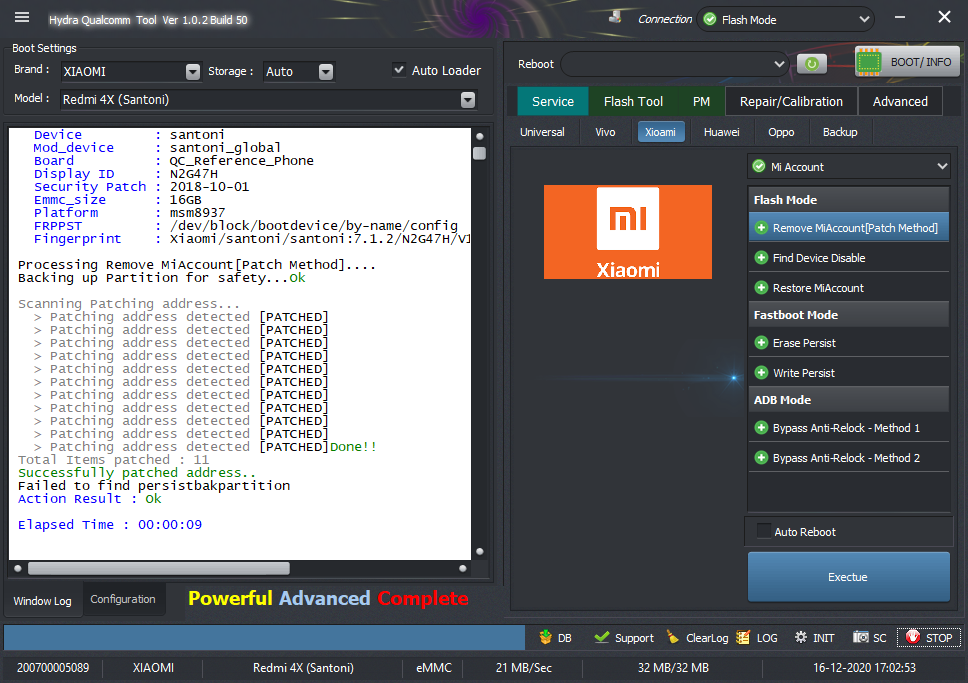The image size is (968, 683).
Task: Select Erase Persist option
Action: [849, 343]
